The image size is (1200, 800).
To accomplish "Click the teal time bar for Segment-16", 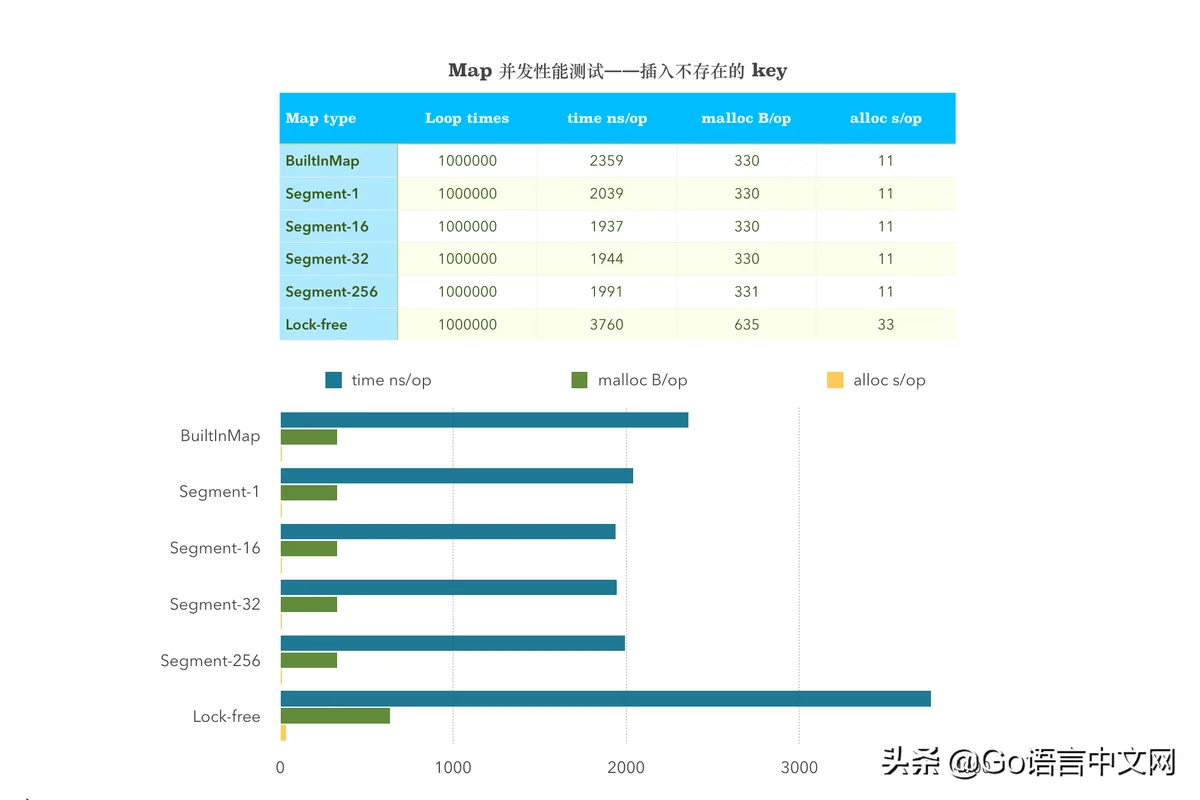I will [448, 532].
